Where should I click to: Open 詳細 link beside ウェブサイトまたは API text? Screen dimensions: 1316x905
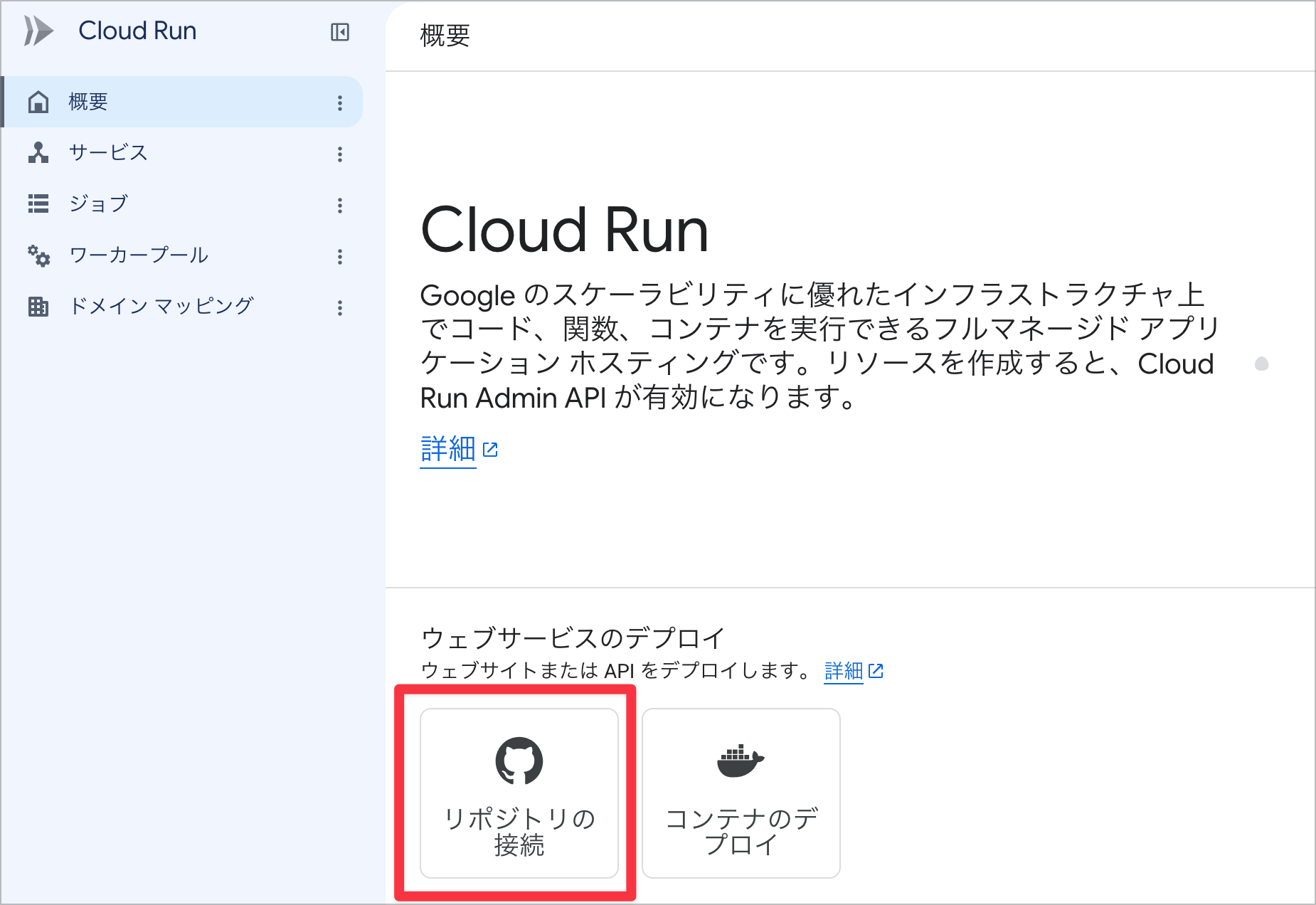pyautogui.click(x=843, y=670)
